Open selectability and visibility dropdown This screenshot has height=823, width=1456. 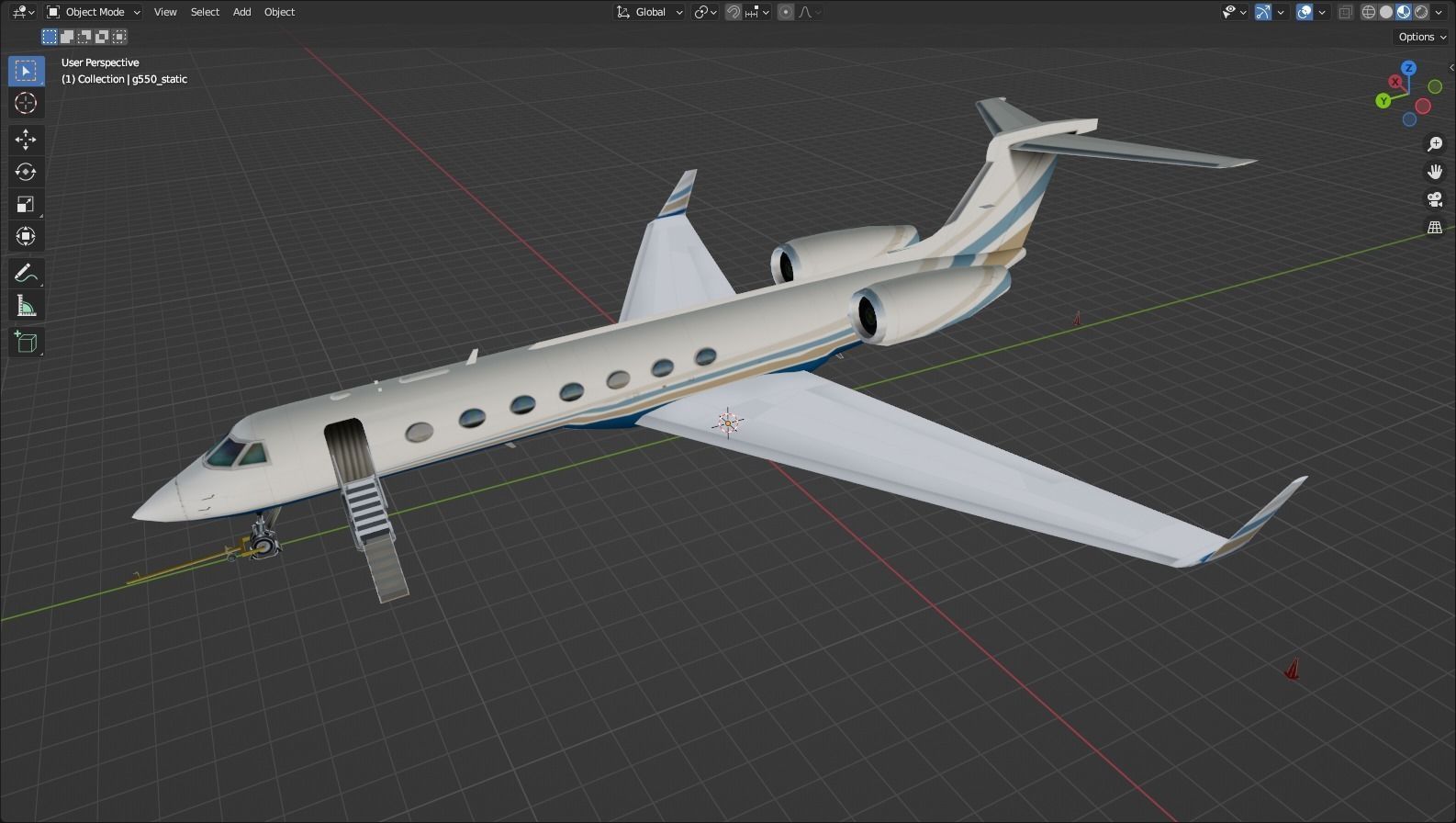point(1234,12)
